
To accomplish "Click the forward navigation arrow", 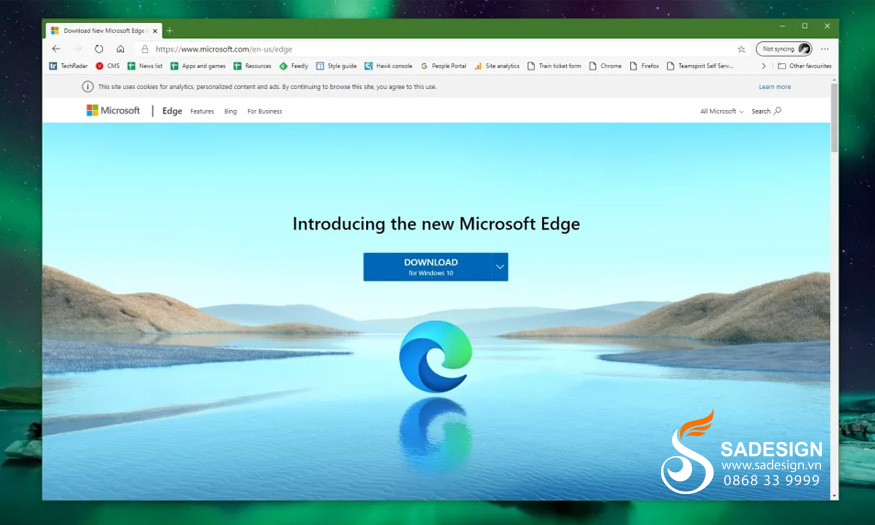I will (x=78, y=49).
